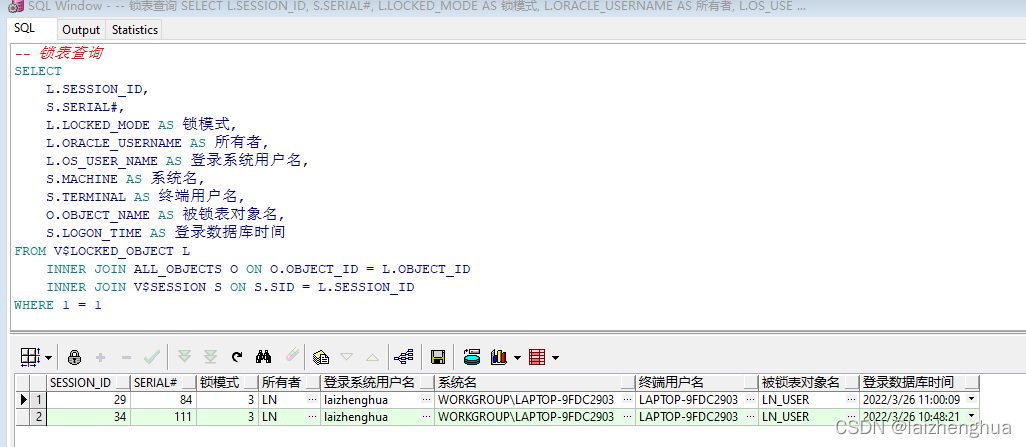Click the refresh query results icon
1026x447 pixels.
pos(237,356)
